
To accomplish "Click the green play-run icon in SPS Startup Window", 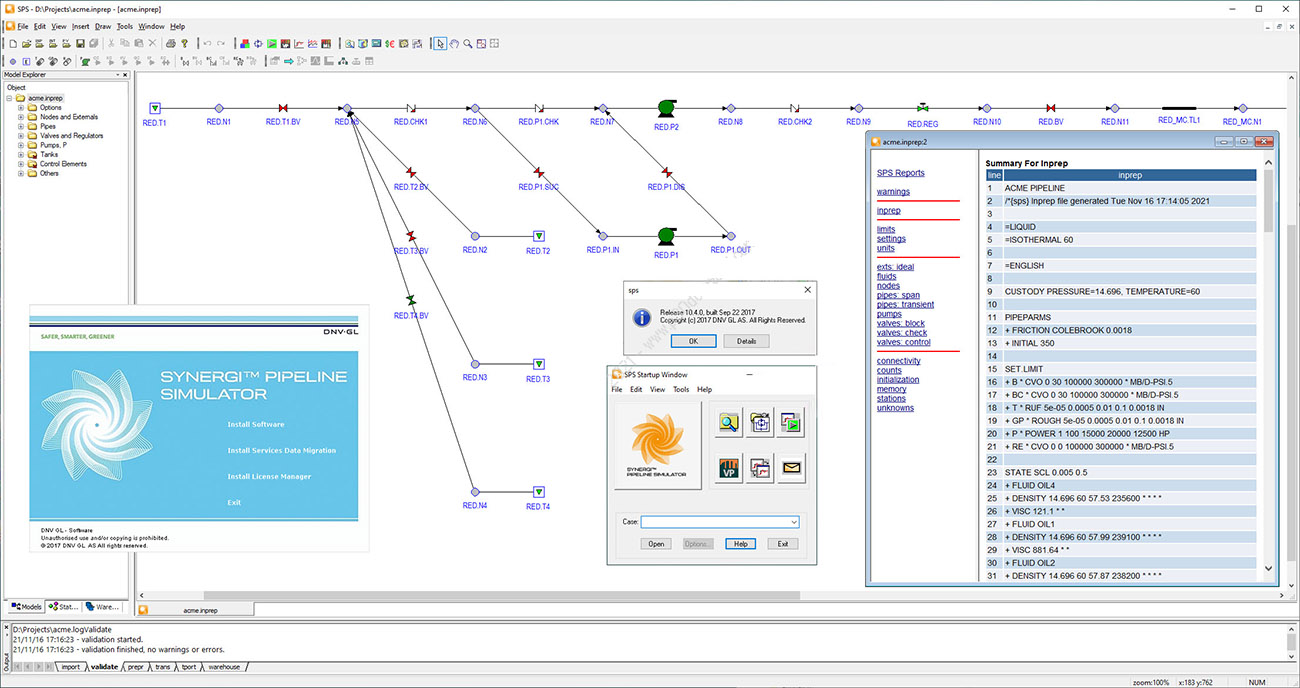I will click(x=791, y=422).
